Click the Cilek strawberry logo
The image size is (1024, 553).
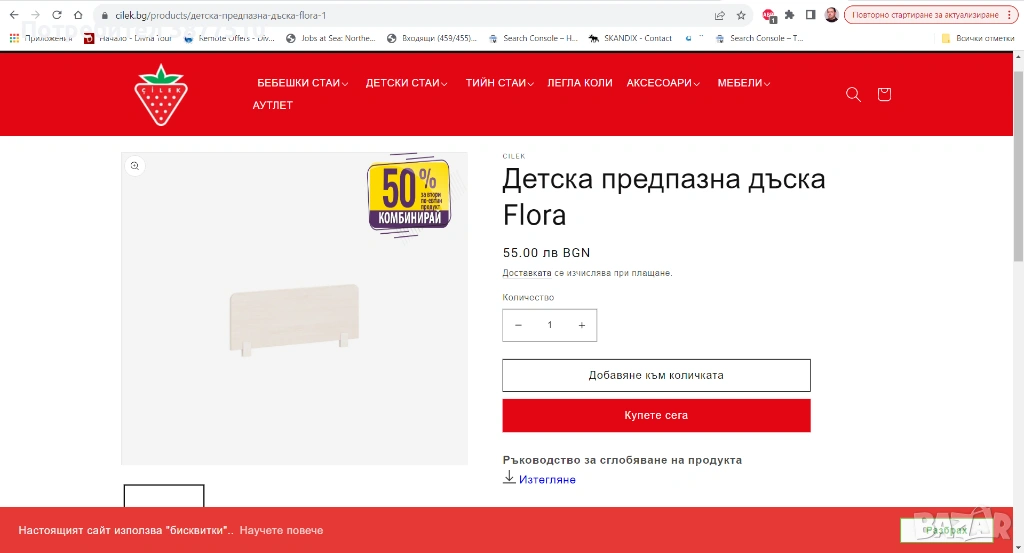point(161,95)
